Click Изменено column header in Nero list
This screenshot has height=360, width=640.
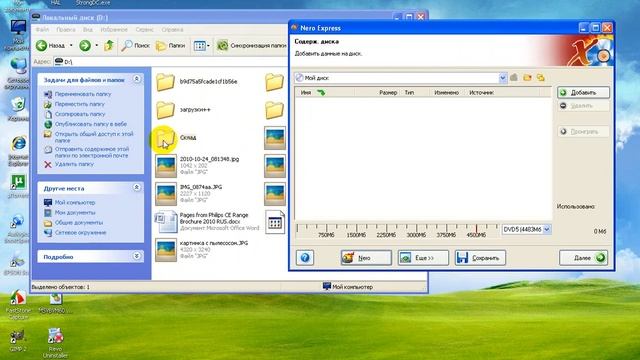click(x=447, y=93)
